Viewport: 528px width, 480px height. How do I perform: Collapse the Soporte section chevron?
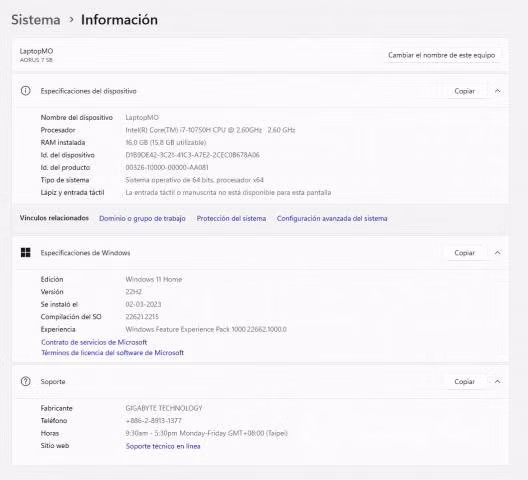[x=498, y=381]
